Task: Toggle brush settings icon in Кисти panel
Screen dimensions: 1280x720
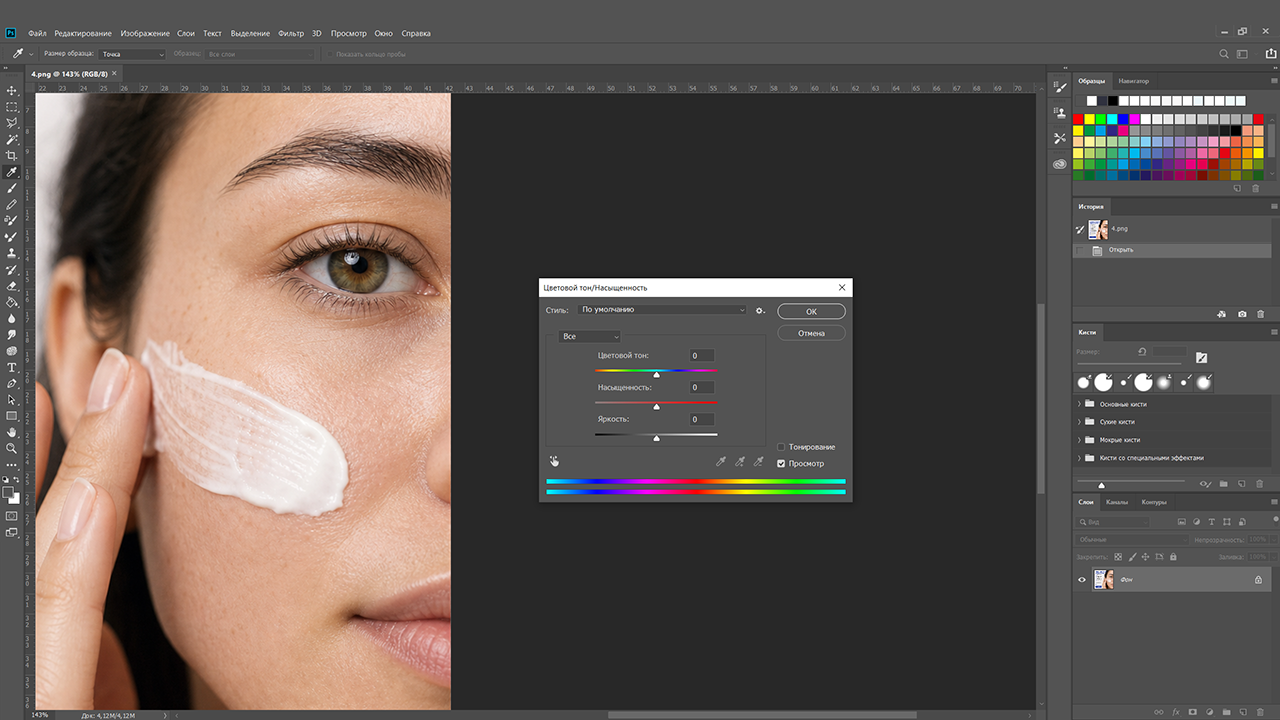Action: pyautogui.click(x=1201, y=357)
